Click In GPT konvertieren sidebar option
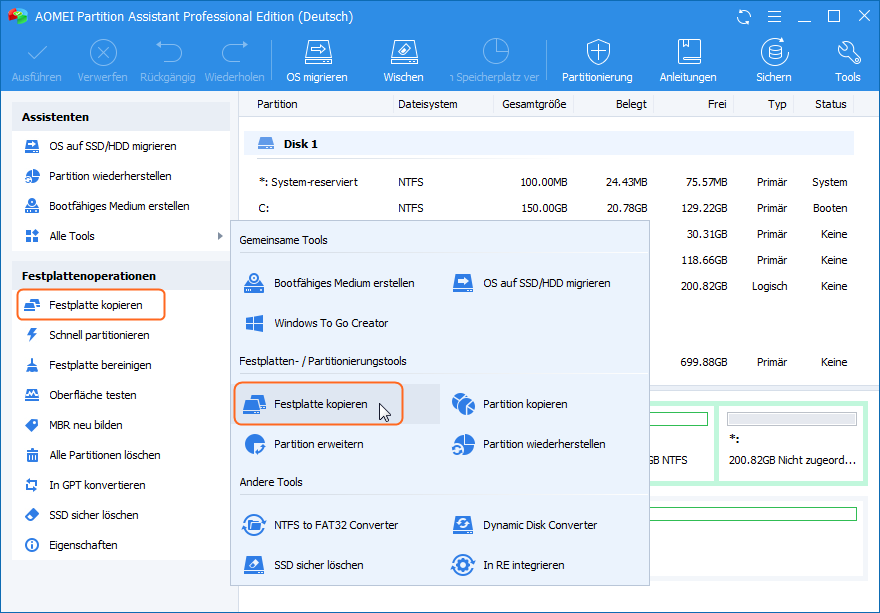This screenshot has width=880, height=613. click(x=97, y=485)
